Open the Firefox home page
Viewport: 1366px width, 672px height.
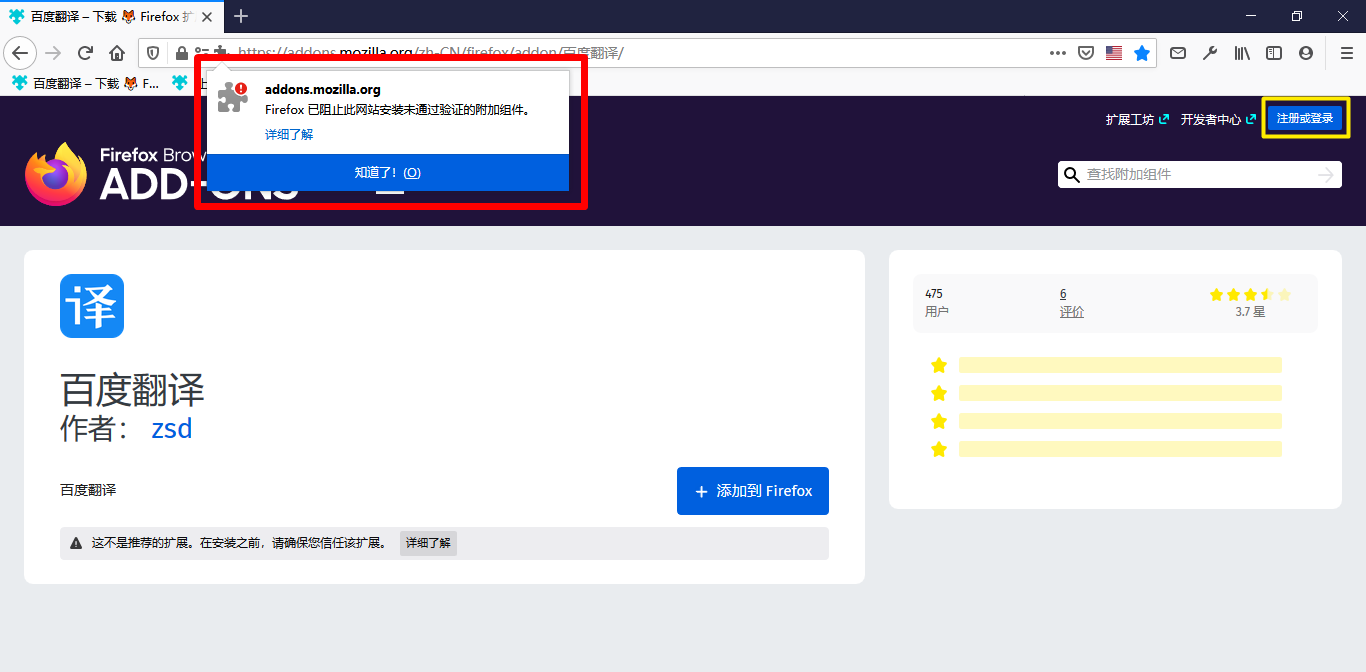tap(117, 53)
